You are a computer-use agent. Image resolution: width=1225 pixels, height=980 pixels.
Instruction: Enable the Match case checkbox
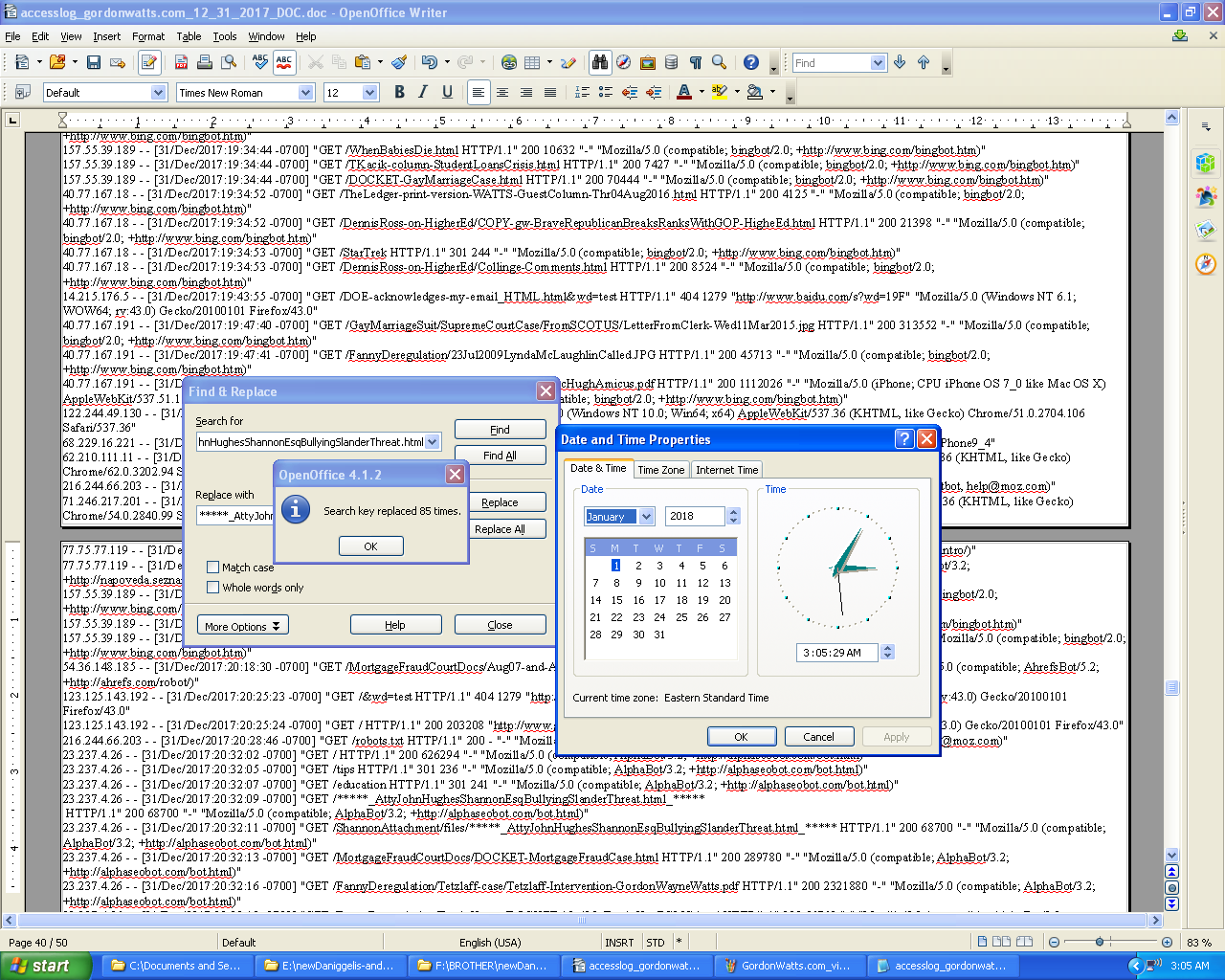pos(213,568)
